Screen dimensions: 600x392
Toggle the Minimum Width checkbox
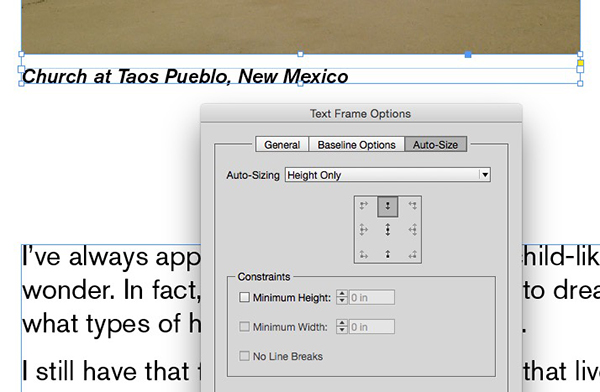pos(244,327)
